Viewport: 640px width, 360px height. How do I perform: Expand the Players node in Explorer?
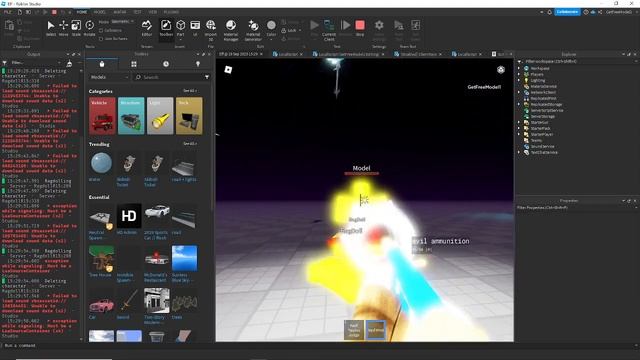(520, 74)
